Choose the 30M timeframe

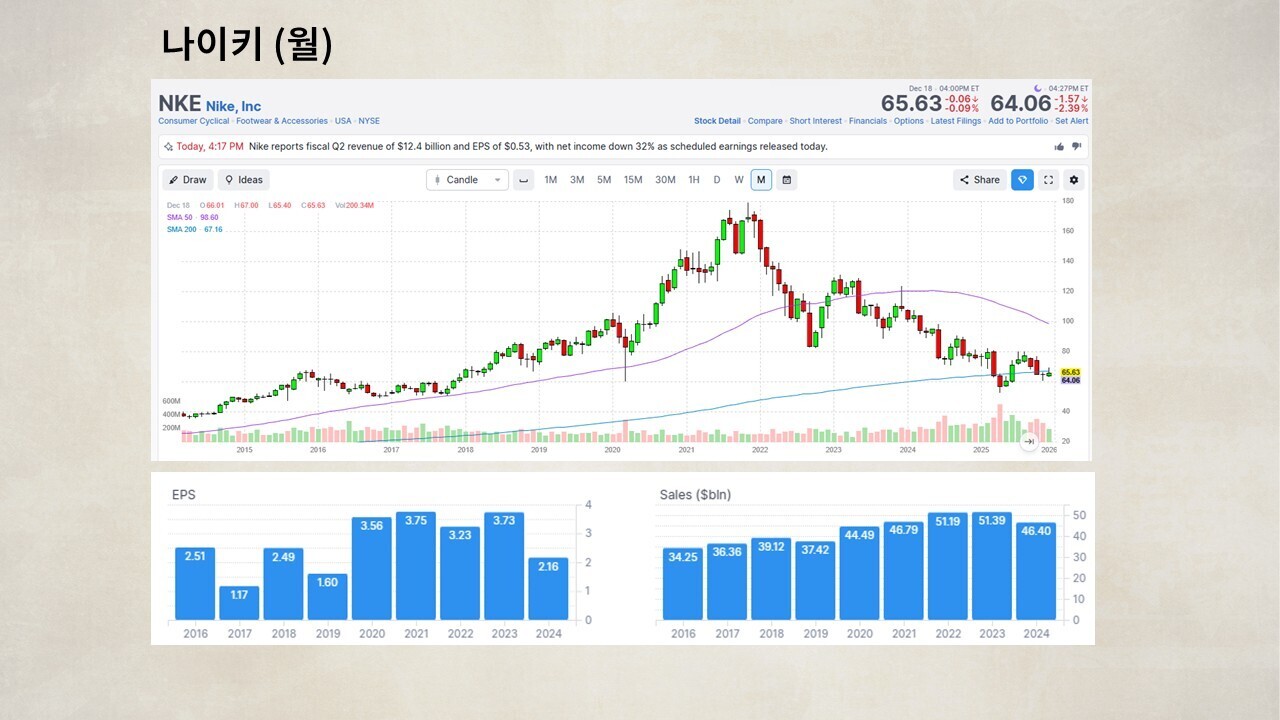665,180
